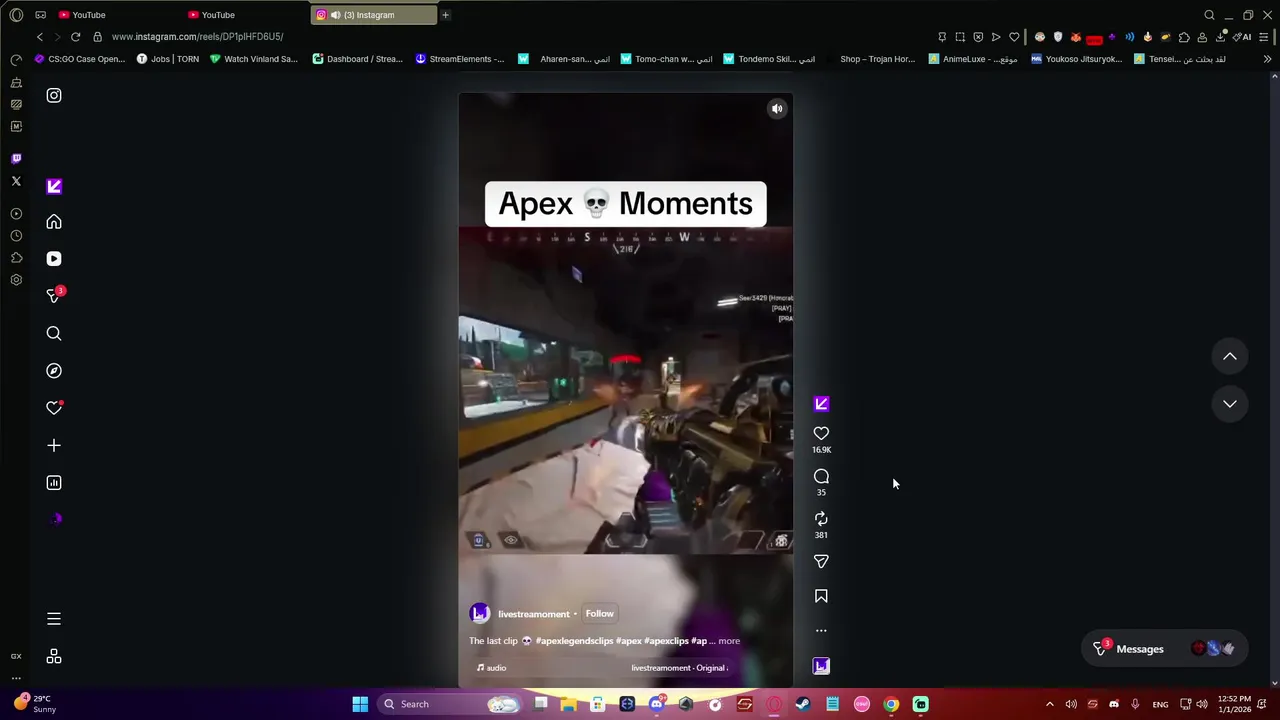Go back in browser history
This screenshot has width=1280, height=720.
coord(40,37)
